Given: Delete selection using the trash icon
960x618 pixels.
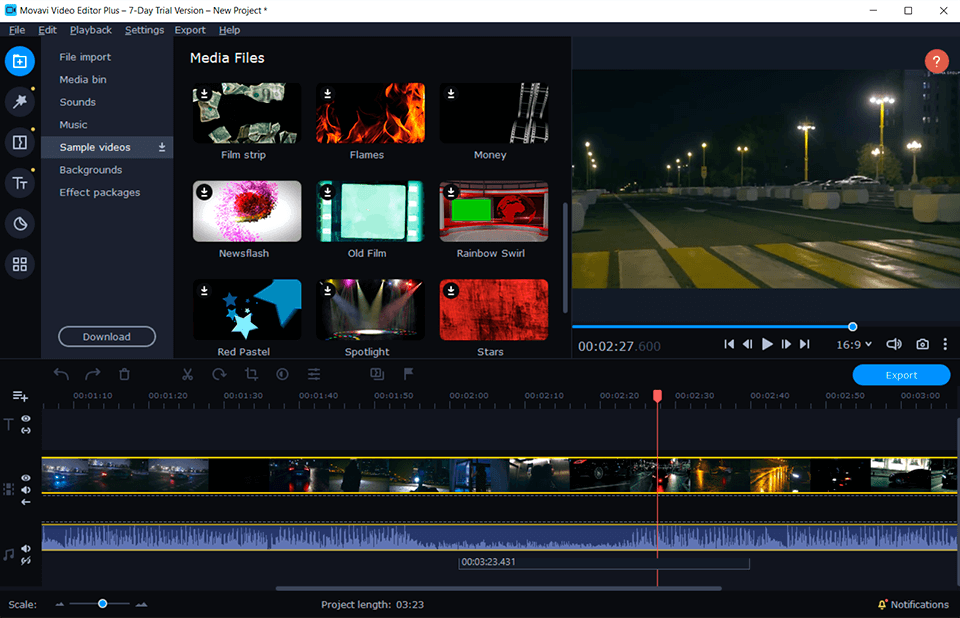Looking at the screenshot, I should click(123, 374).
